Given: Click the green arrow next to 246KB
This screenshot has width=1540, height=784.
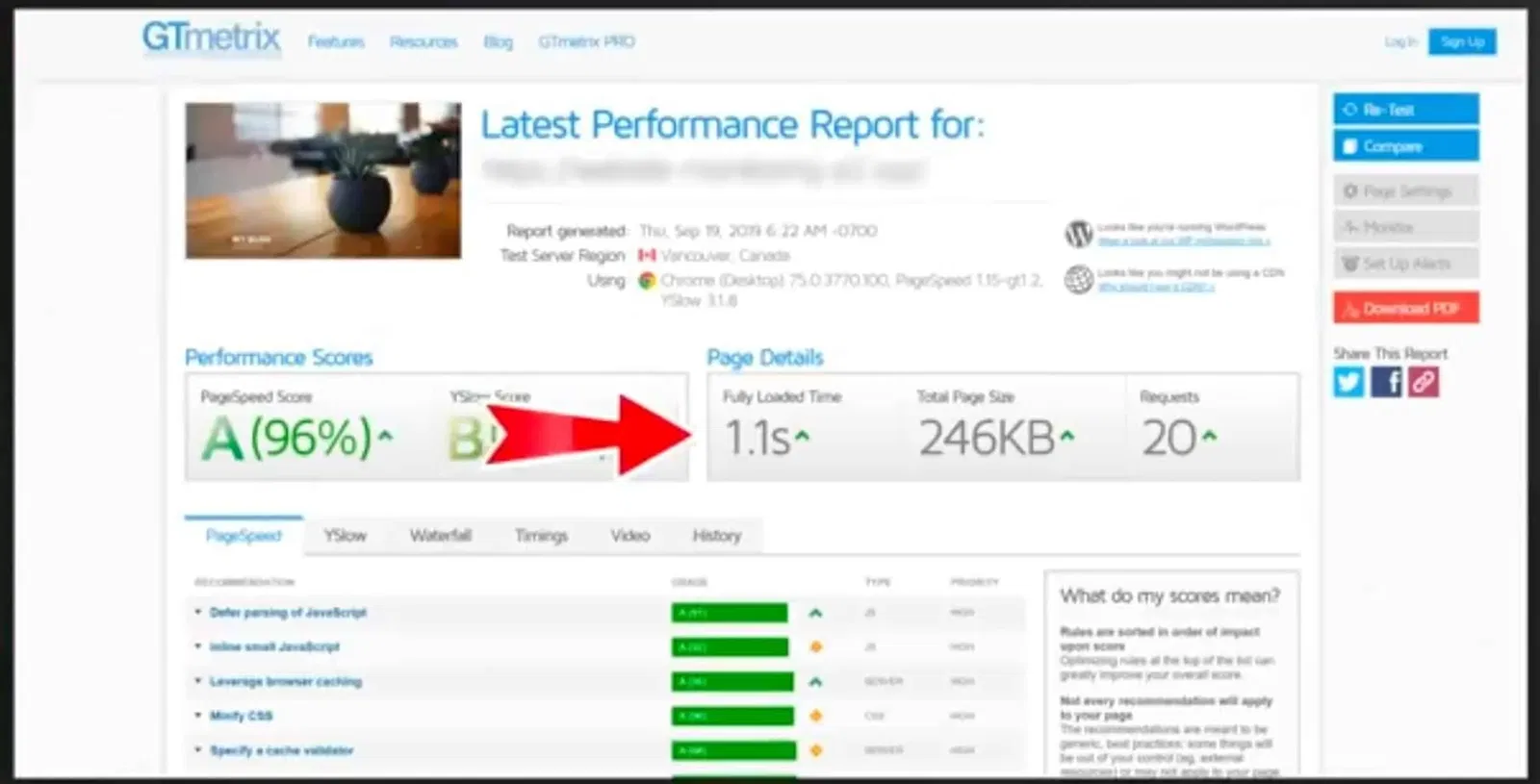Looking at the screenshot, I should 1066,437.
